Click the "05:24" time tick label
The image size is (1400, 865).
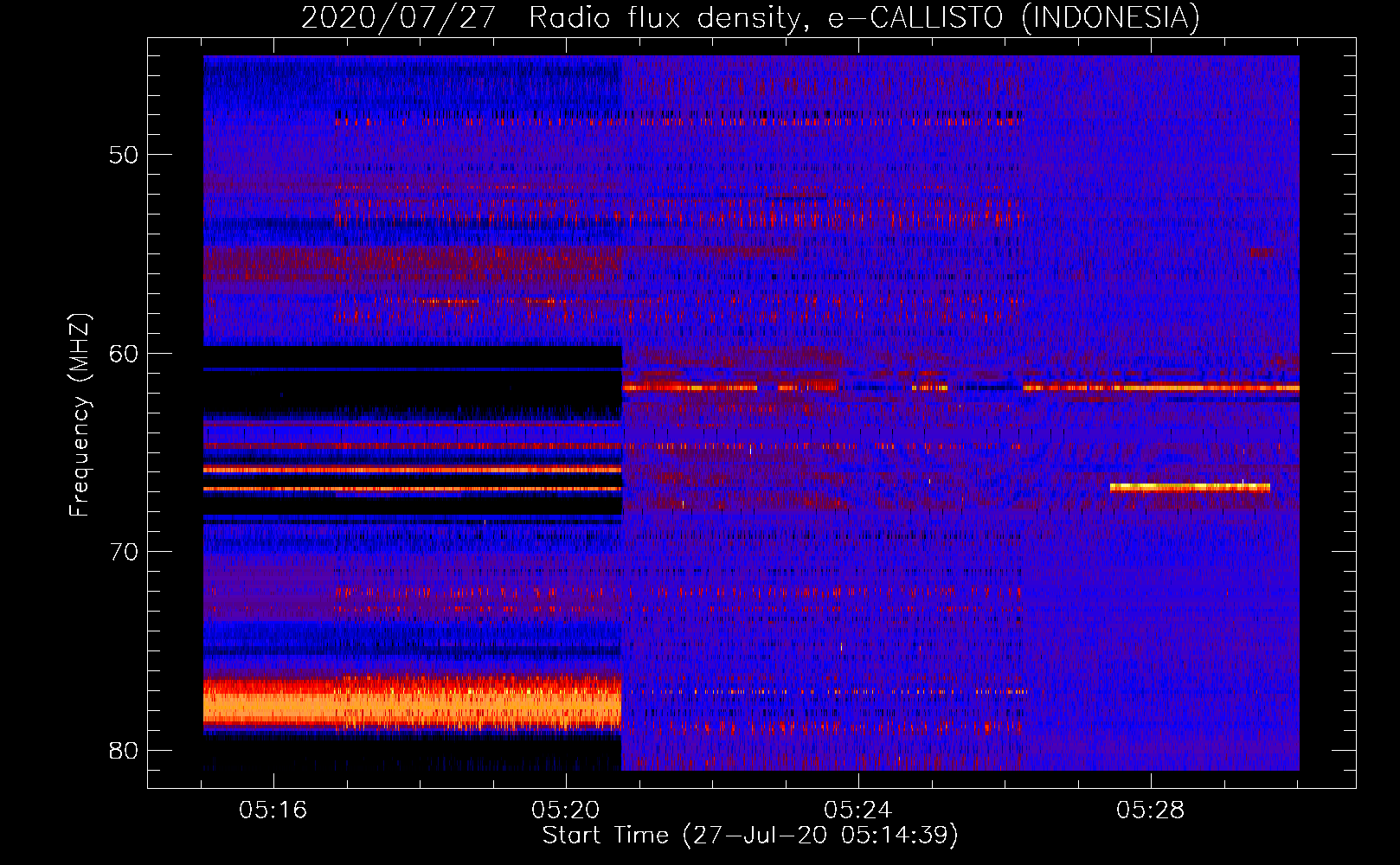[858, 811]
